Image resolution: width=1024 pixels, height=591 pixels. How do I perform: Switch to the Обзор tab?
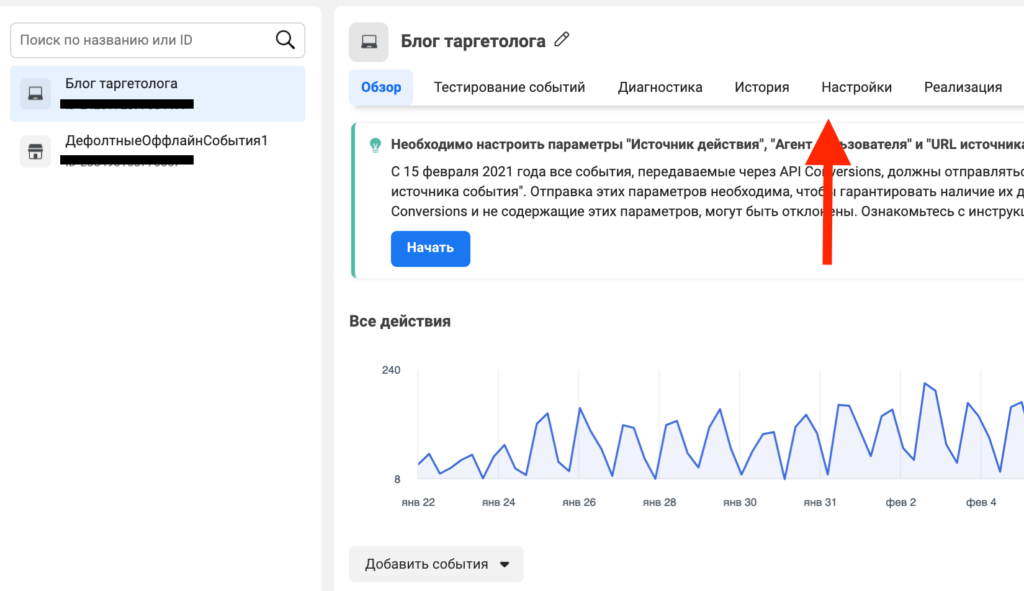380,87
